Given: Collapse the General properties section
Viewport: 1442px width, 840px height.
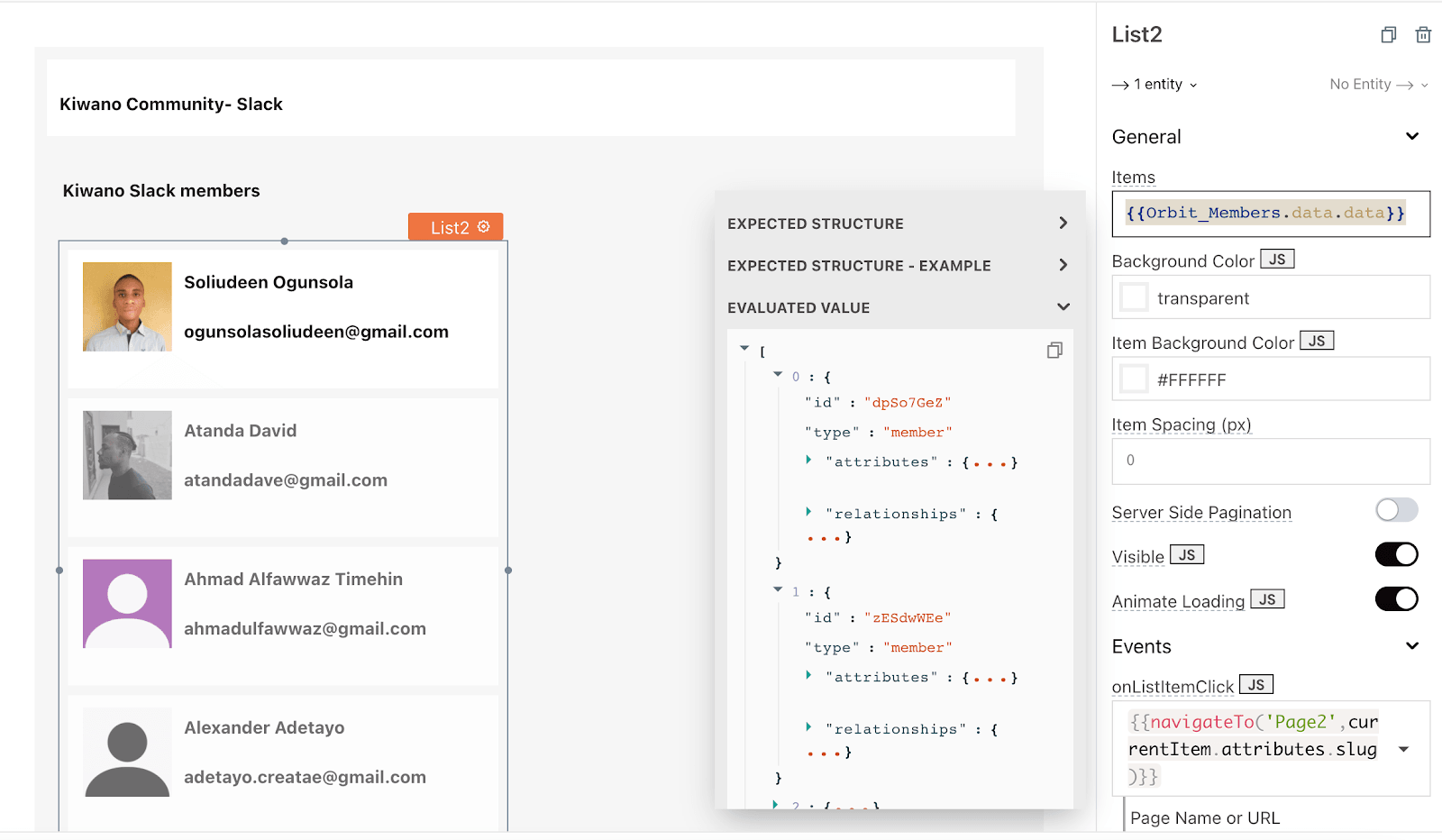Looking at the screenshot, I should pyautogui.click(x=1411, y=137).
